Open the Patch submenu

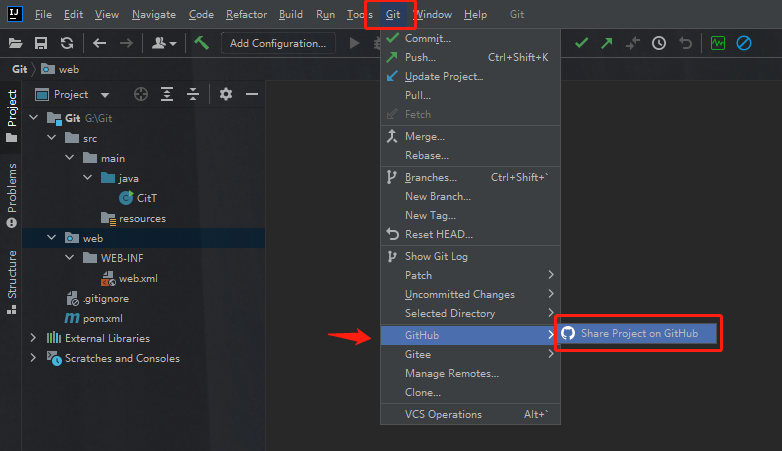click(x=470, y=275)
